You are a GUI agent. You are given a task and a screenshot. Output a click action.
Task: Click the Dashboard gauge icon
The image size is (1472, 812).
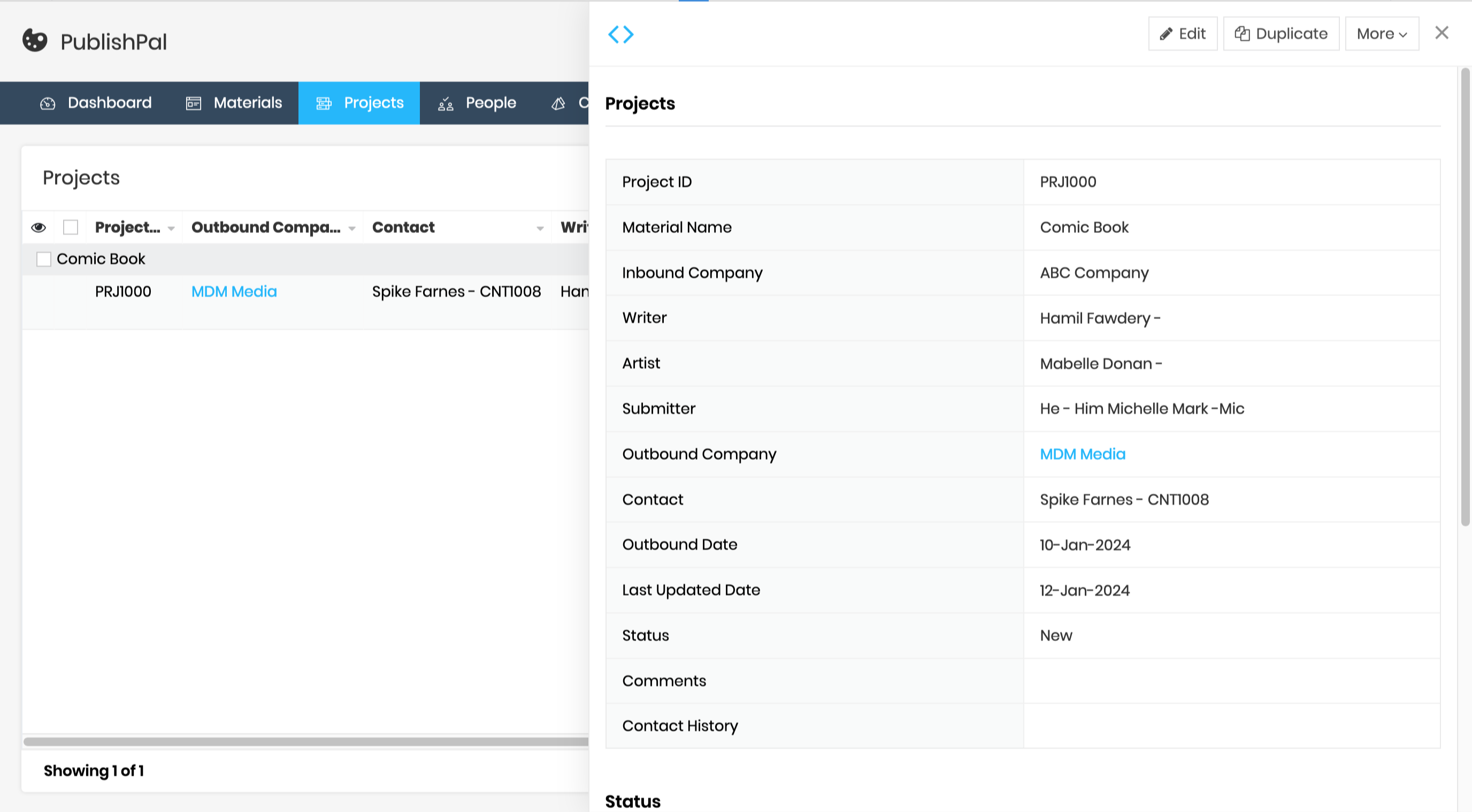pos(48,103)
